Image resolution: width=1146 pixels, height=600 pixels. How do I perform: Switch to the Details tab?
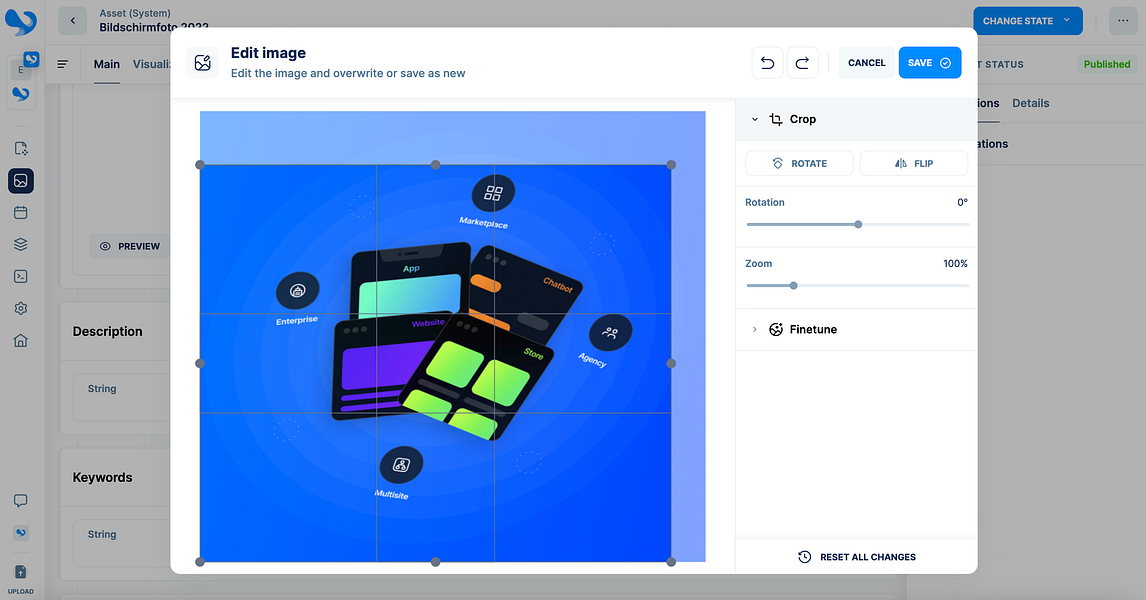[x=1031, y=103]
